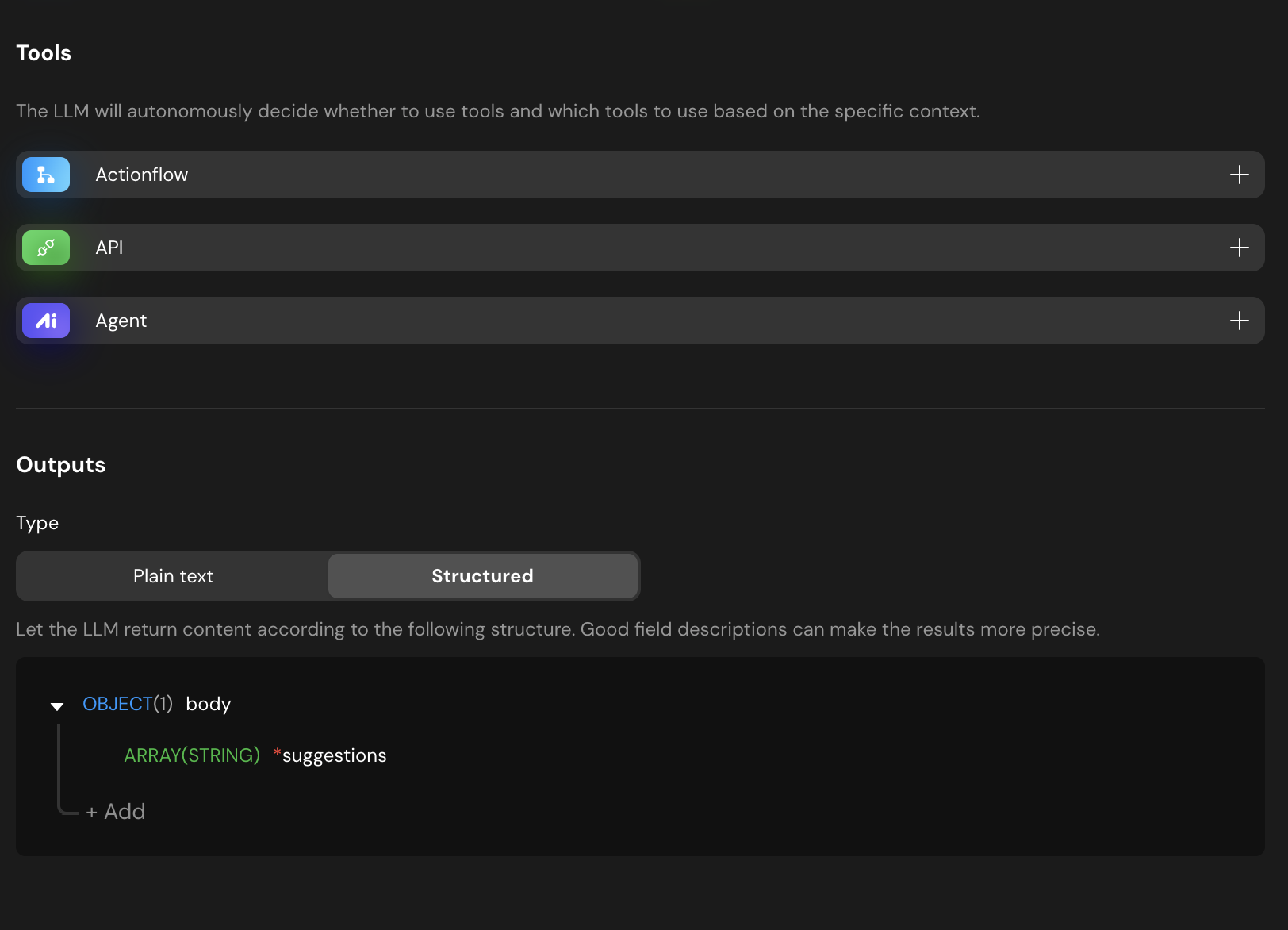Click the purple Agent AI icon
The height and width of the screenshot is (930, 1288).
click(46, 321)
